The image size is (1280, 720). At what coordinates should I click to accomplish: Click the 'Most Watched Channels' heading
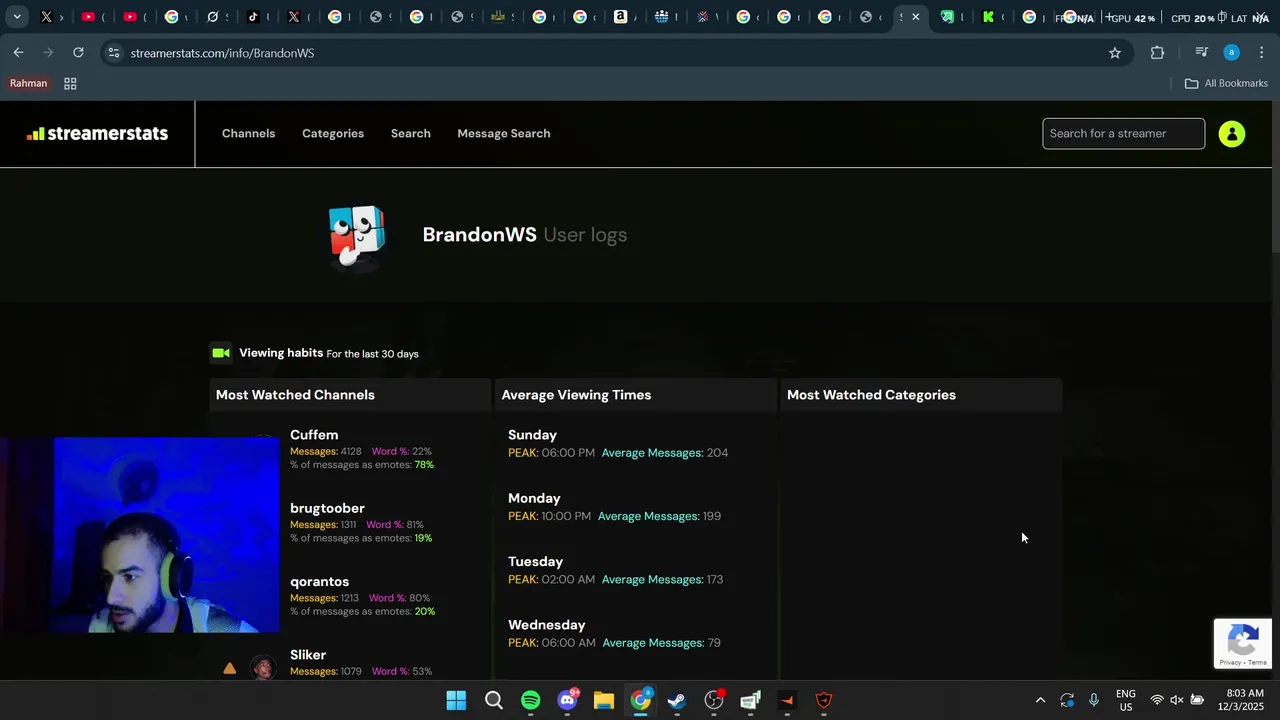point(295,395)
